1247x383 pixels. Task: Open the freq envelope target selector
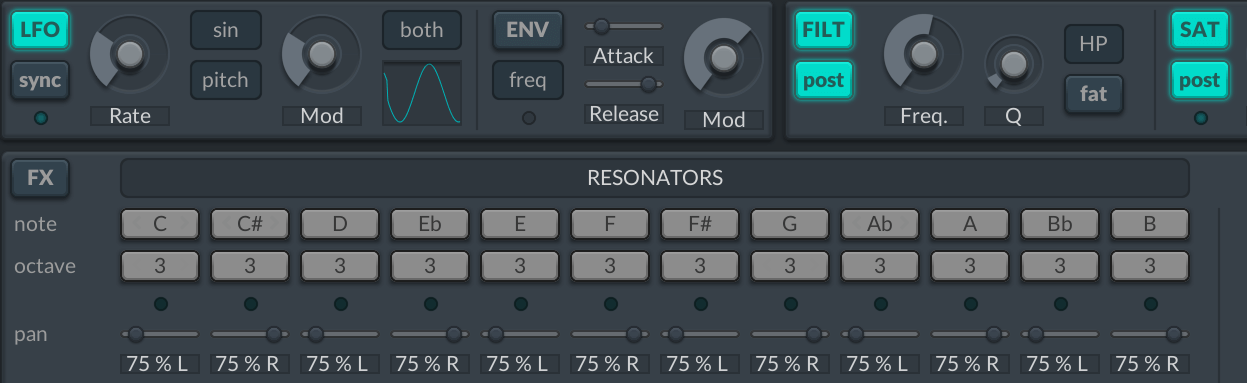pos(528,81)
